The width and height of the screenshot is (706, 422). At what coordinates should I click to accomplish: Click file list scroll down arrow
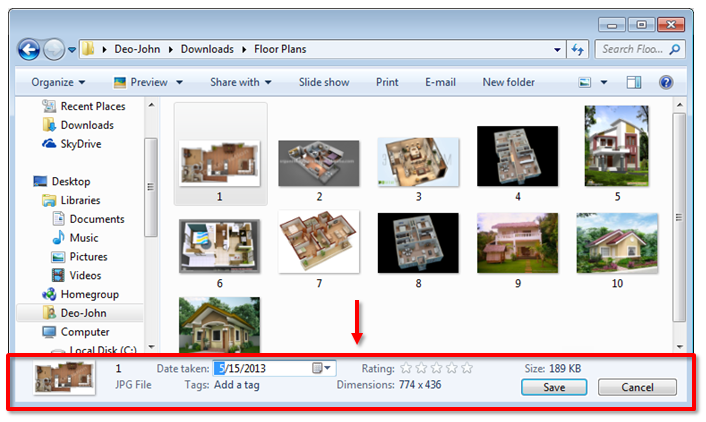(x=679, y=347)
